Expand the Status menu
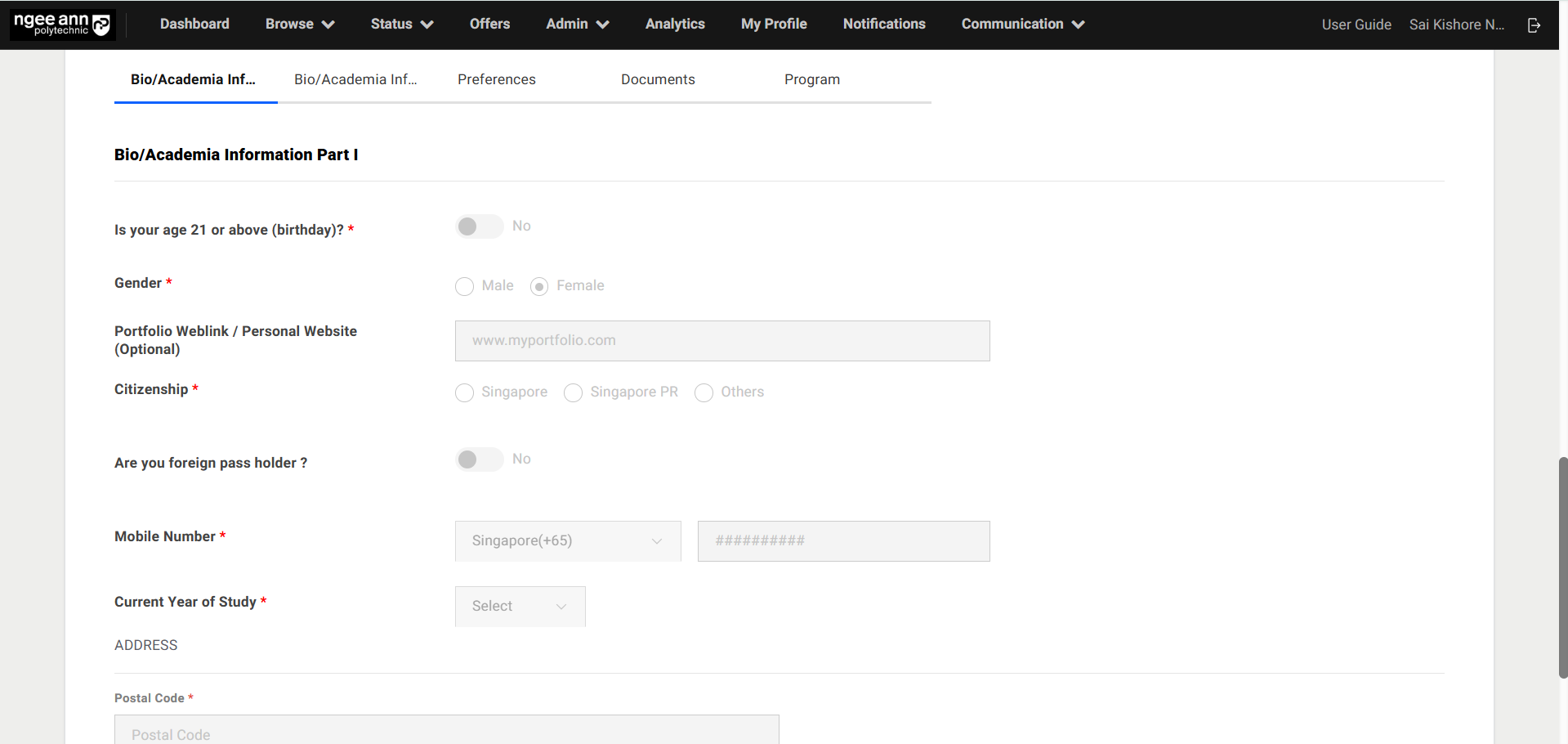 click(x=401, y=25)
